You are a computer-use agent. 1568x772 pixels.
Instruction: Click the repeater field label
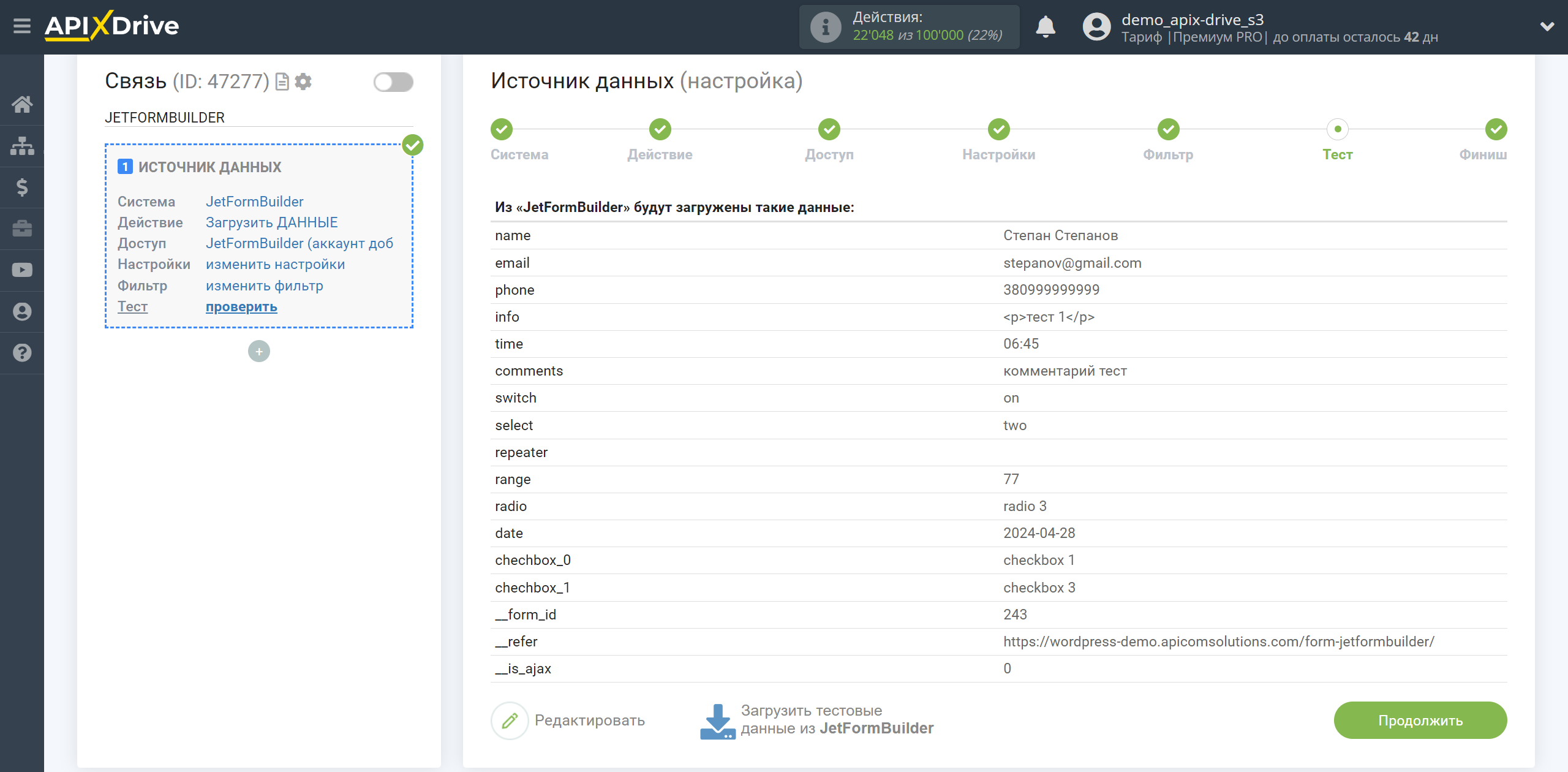tap(521, 452)
